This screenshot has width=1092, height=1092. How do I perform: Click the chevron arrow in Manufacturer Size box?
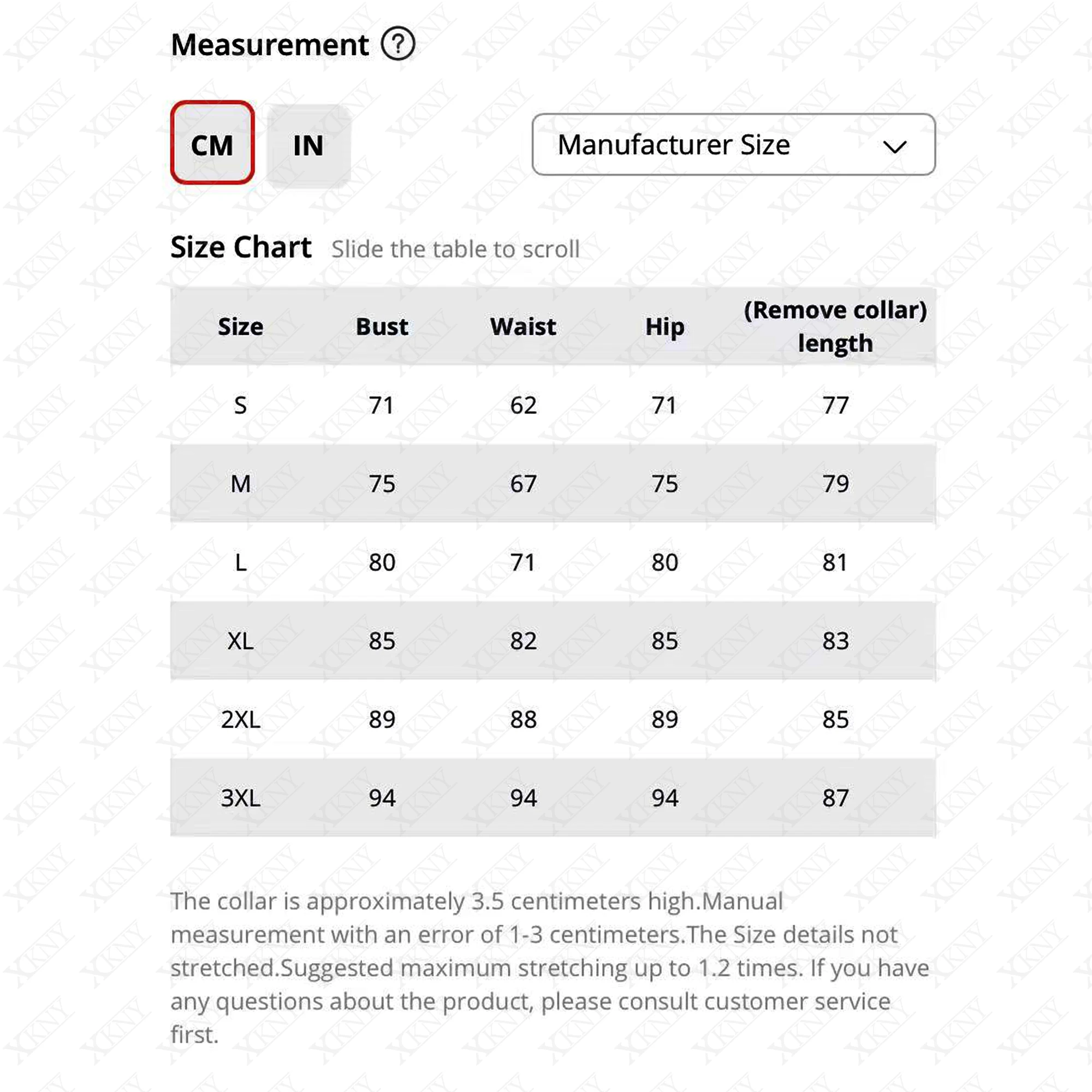895,147
